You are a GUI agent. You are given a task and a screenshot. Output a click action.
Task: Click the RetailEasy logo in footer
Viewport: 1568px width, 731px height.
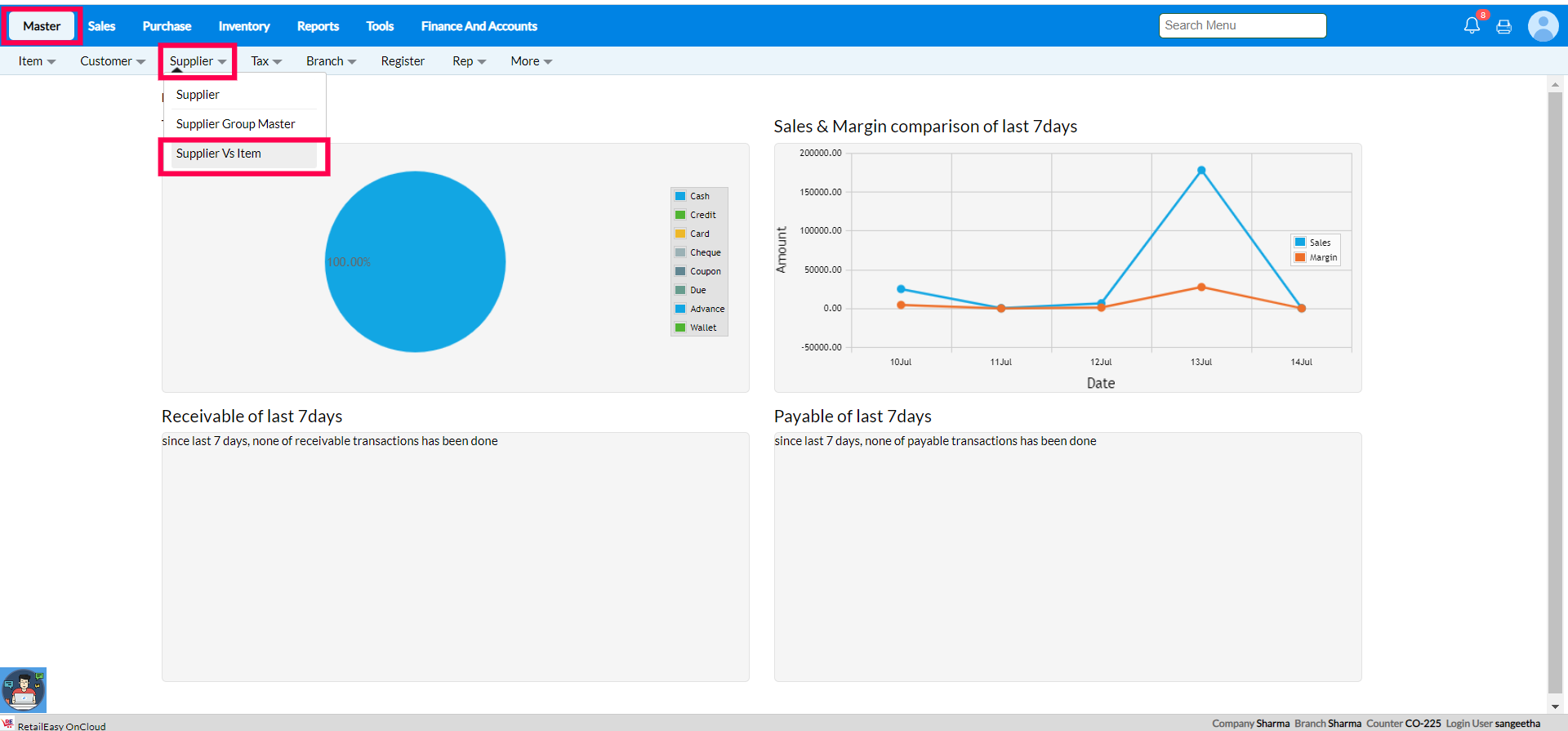point(8,724)
